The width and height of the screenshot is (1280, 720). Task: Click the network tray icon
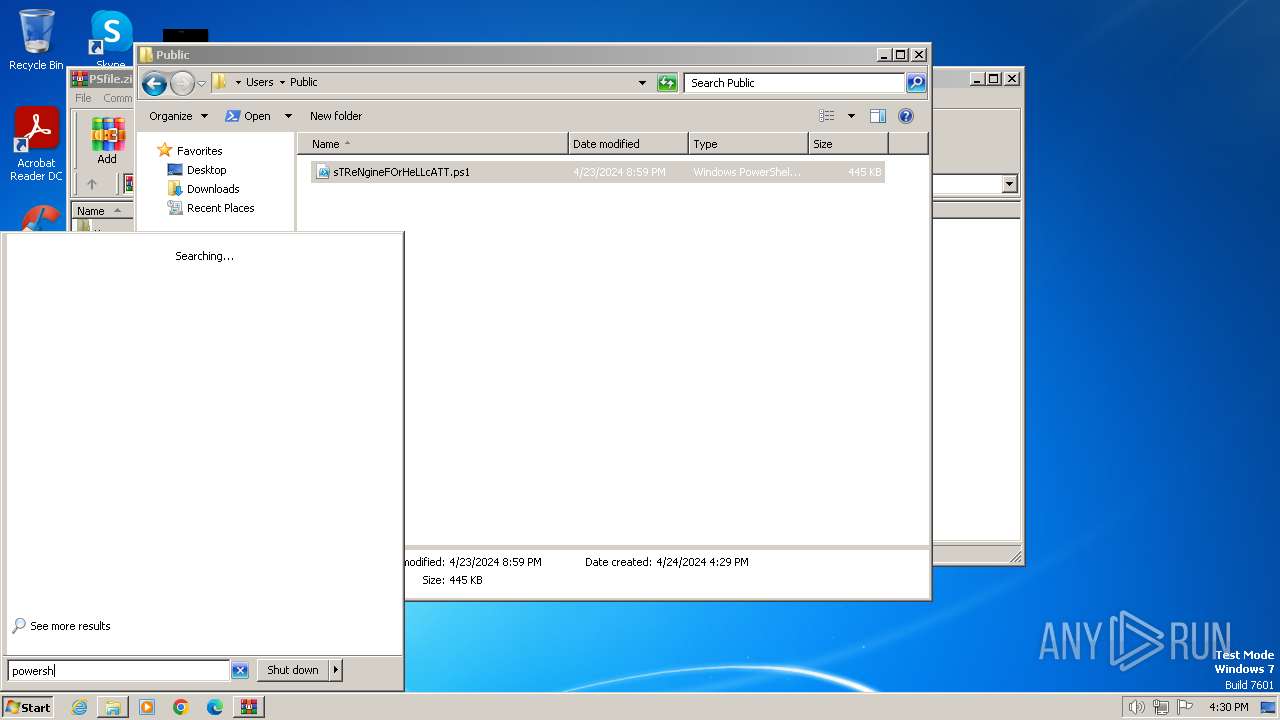1160,707
